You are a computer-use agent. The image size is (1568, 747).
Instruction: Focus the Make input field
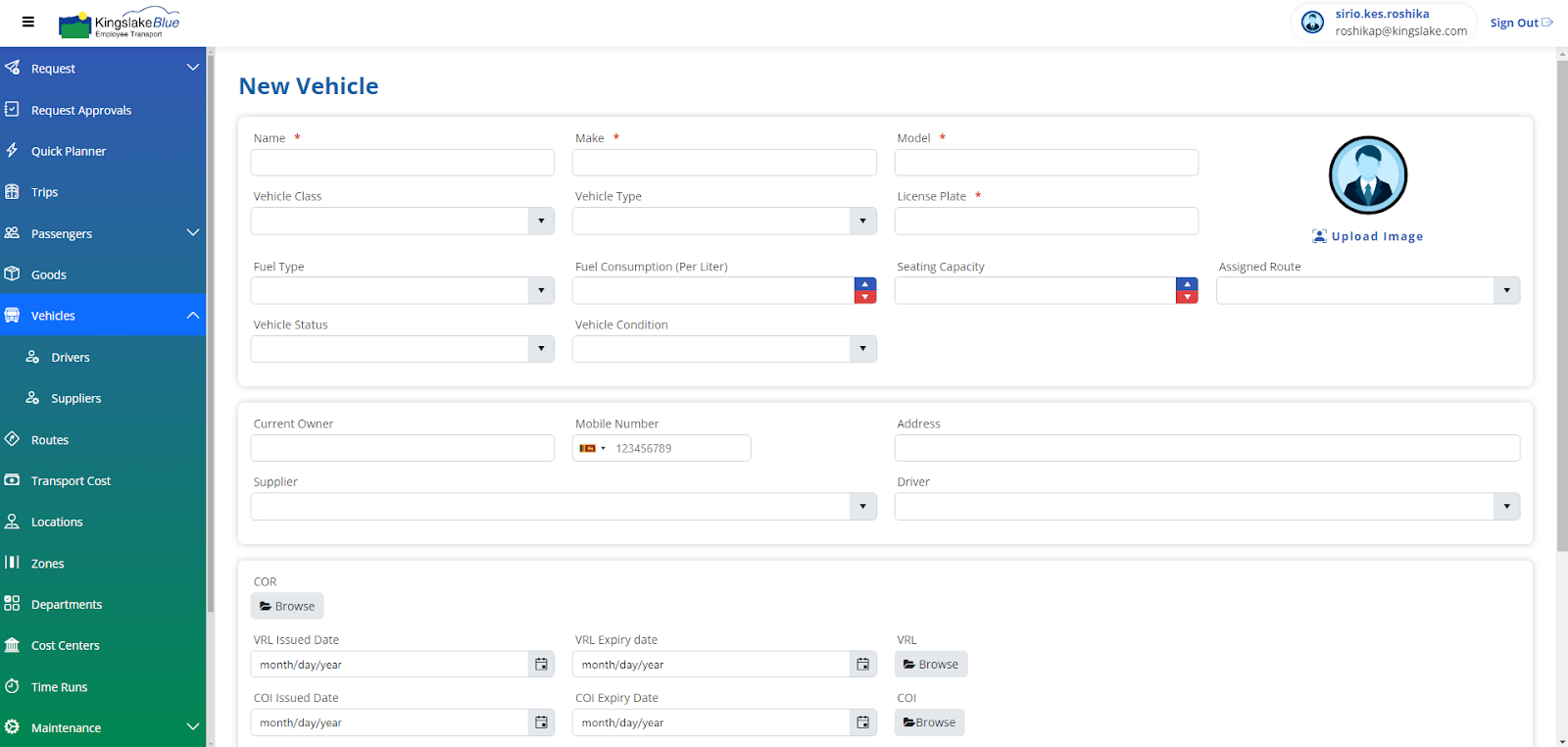[x=724, y=163]
